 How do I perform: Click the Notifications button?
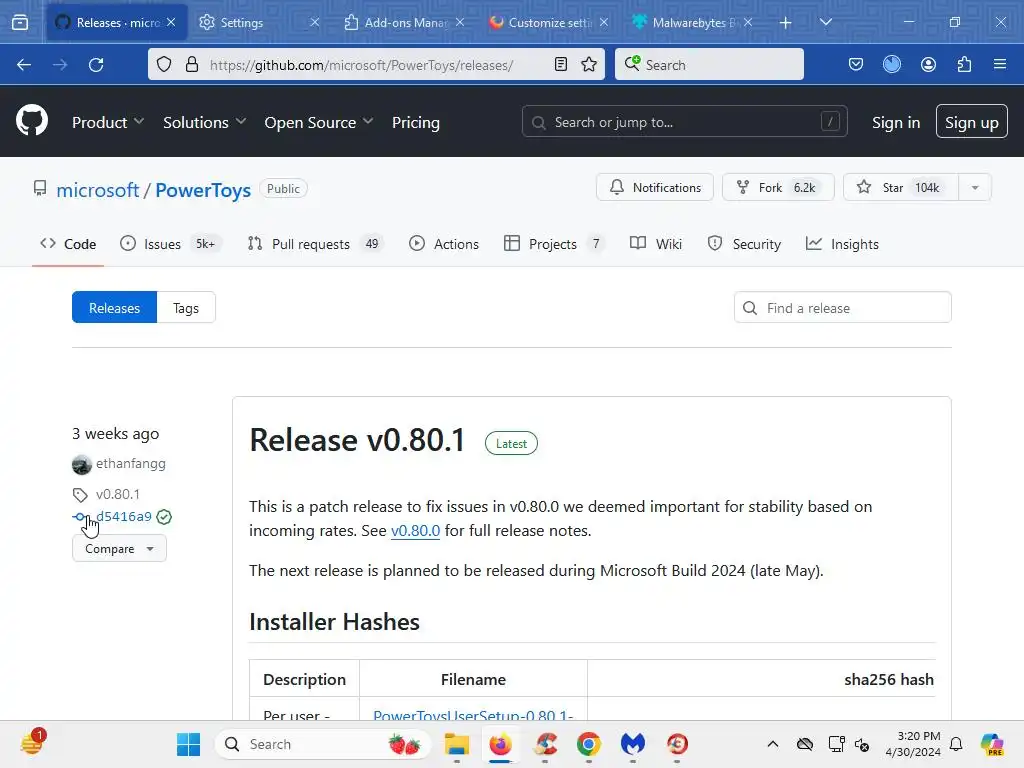654,187
